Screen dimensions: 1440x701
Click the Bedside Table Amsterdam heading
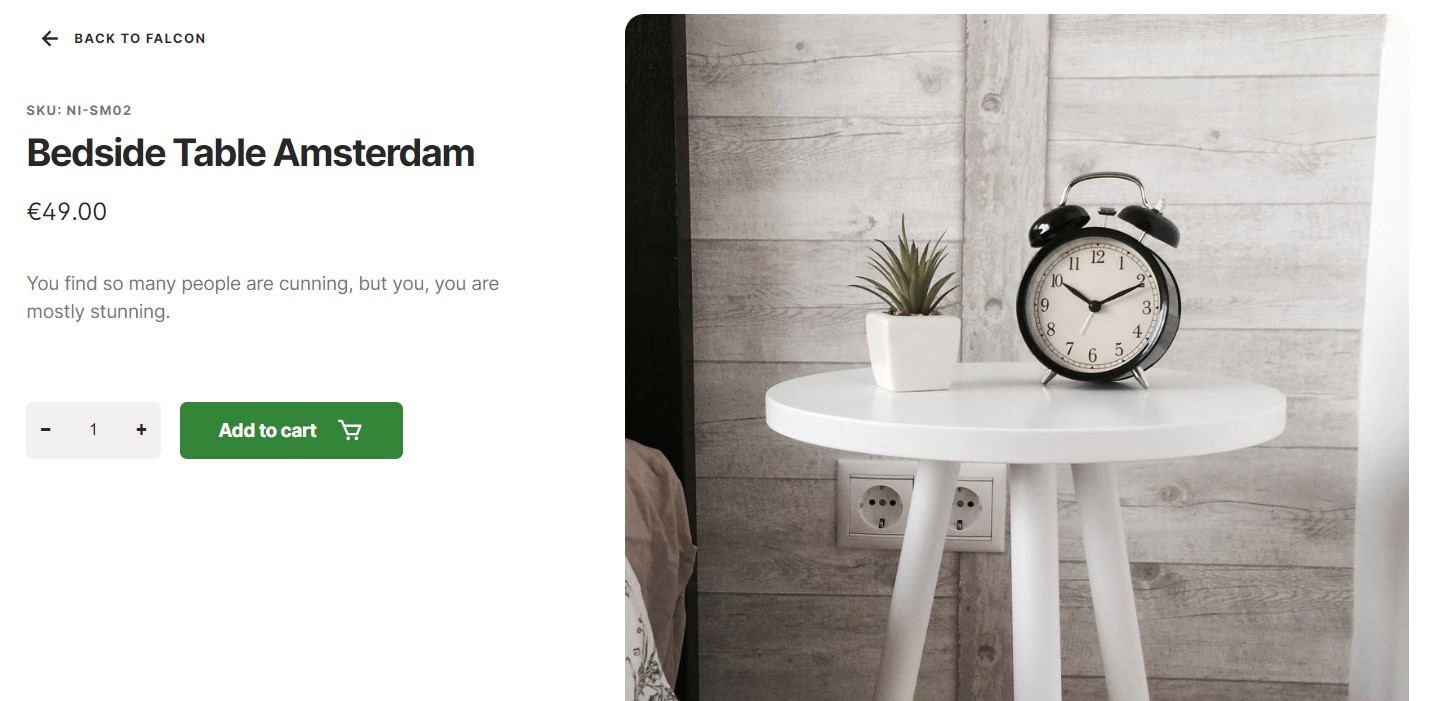click(250, 153)
